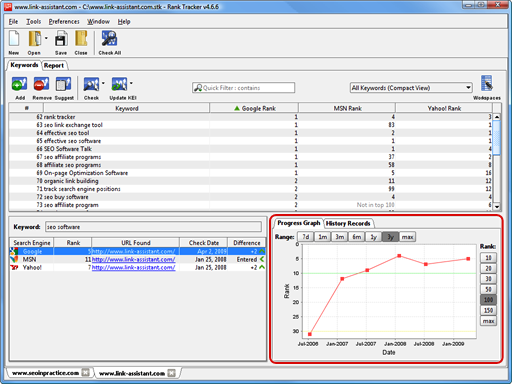Open the Workspaces icon

tap(487, 83)
